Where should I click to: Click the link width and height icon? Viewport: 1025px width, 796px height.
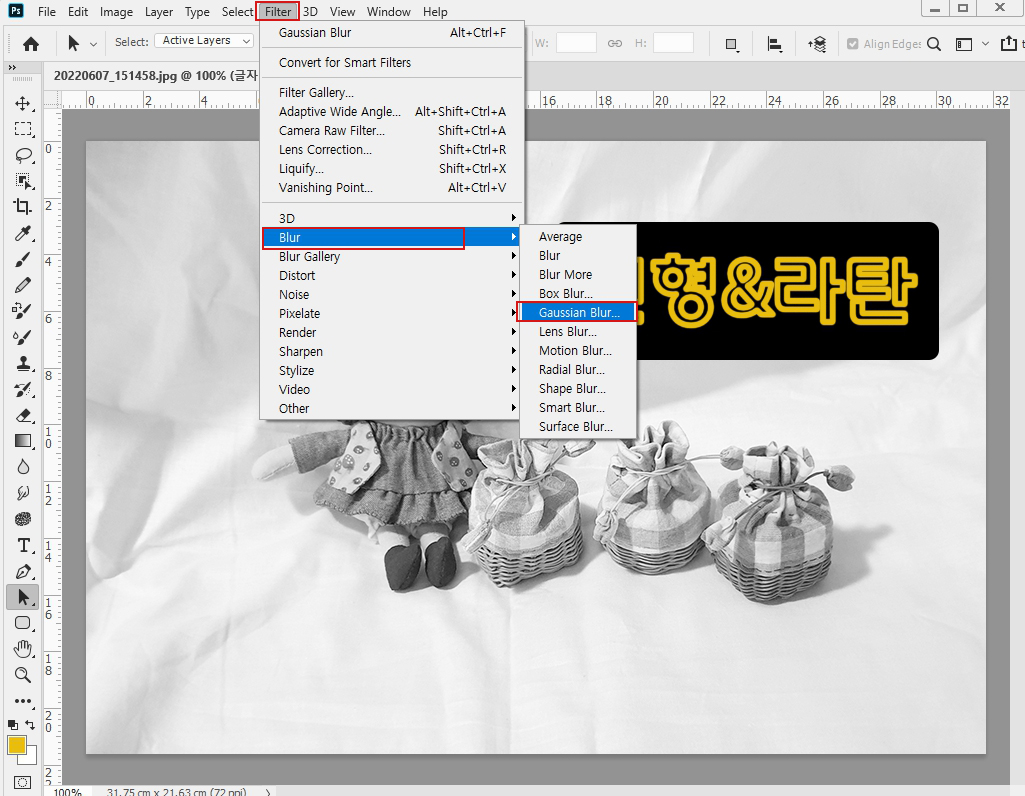pyautogui.click(x=614, y=44)
